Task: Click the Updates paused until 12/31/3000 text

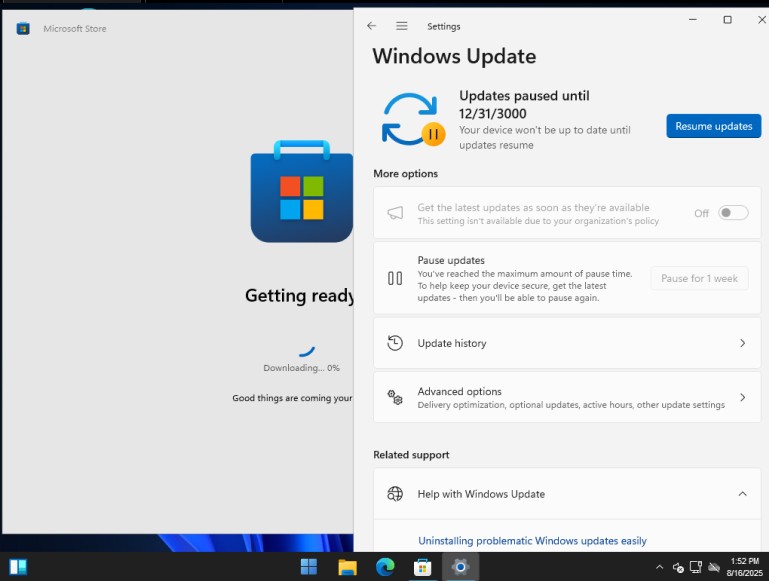Action: [524, 104]
